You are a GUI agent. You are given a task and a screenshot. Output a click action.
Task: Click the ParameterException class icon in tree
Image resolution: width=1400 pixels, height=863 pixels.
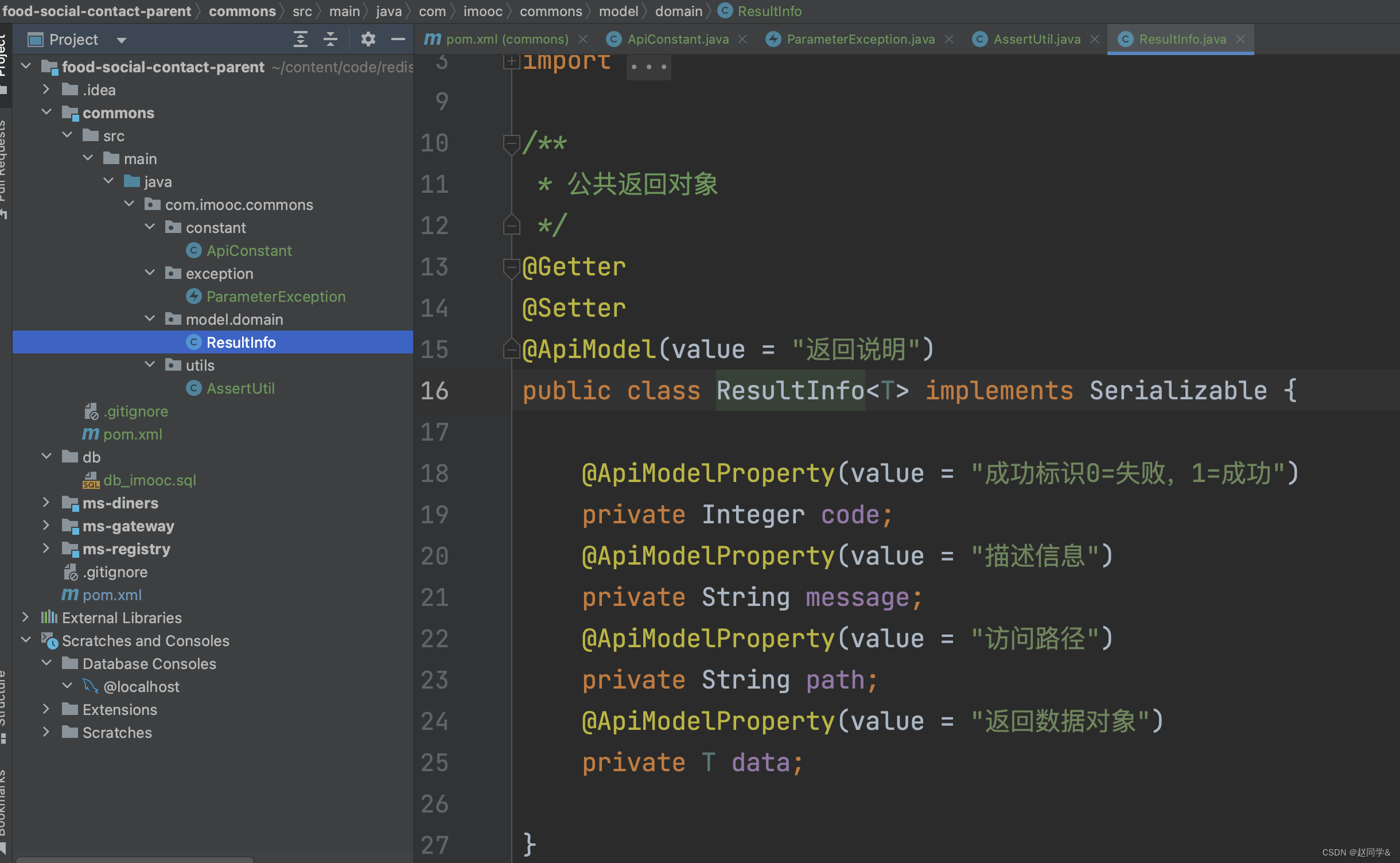pyautogui.click(x=194, y=297)
